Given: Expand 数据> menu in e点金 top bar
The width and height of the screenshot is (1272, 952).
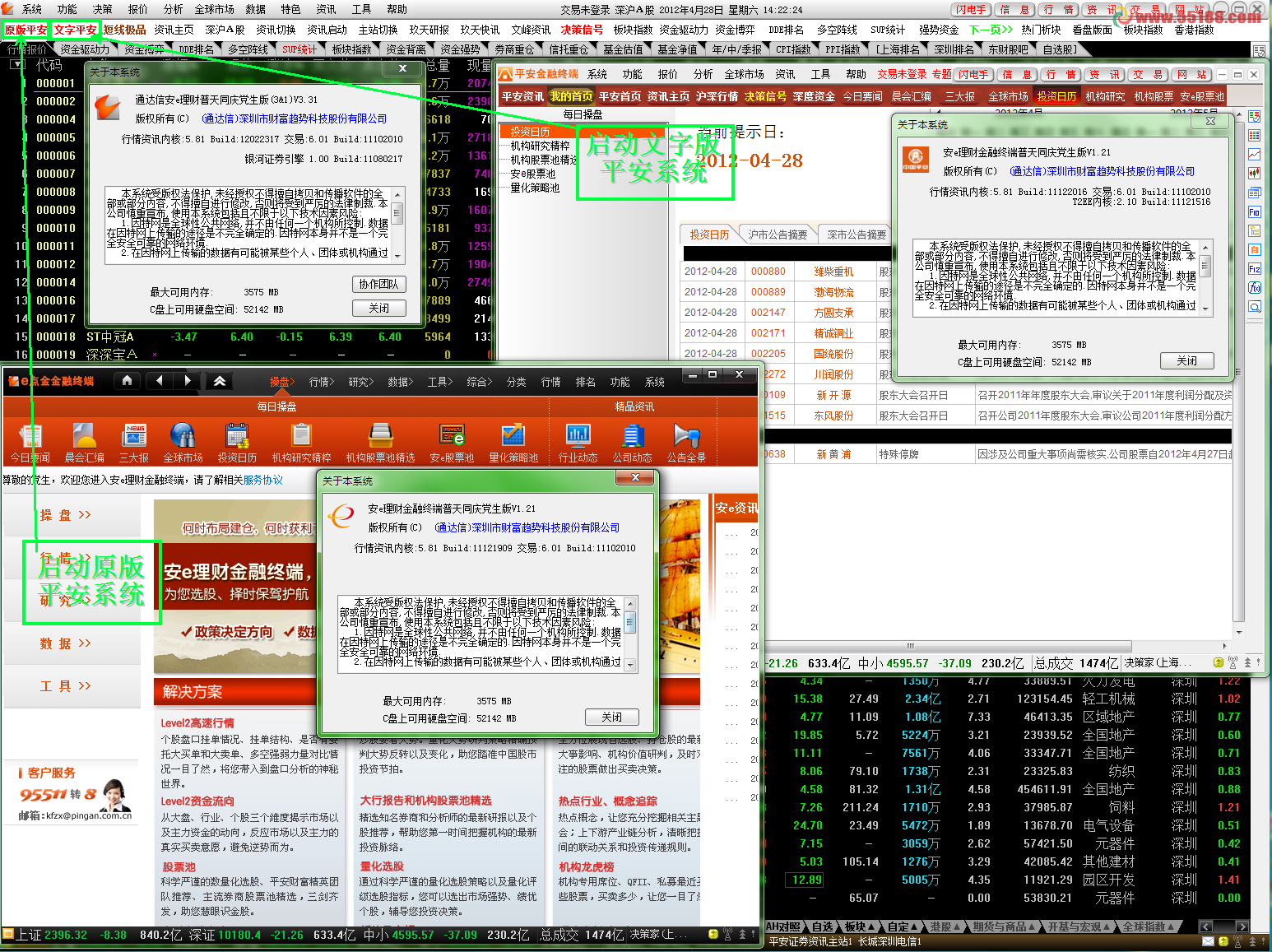Looking at the screenshot, I should tap(400, 382).
